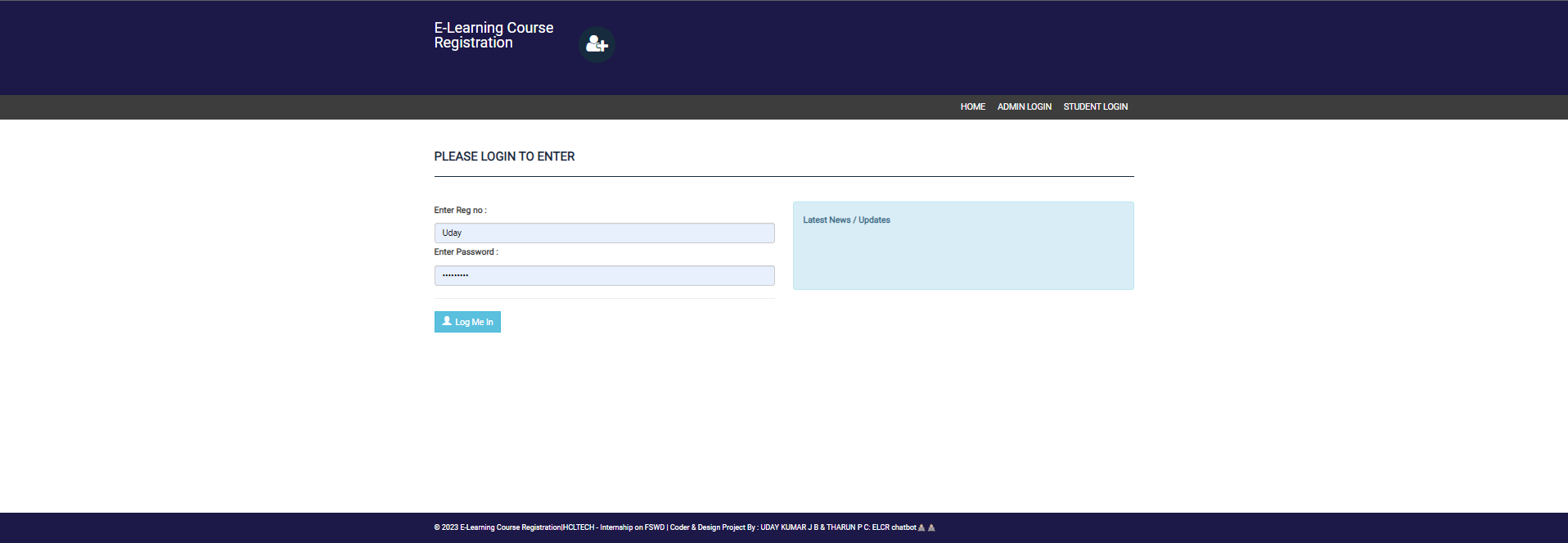1568x543 pixels.
Task: Click the first chatbot icon in footer
Action: tap(921, 527)
